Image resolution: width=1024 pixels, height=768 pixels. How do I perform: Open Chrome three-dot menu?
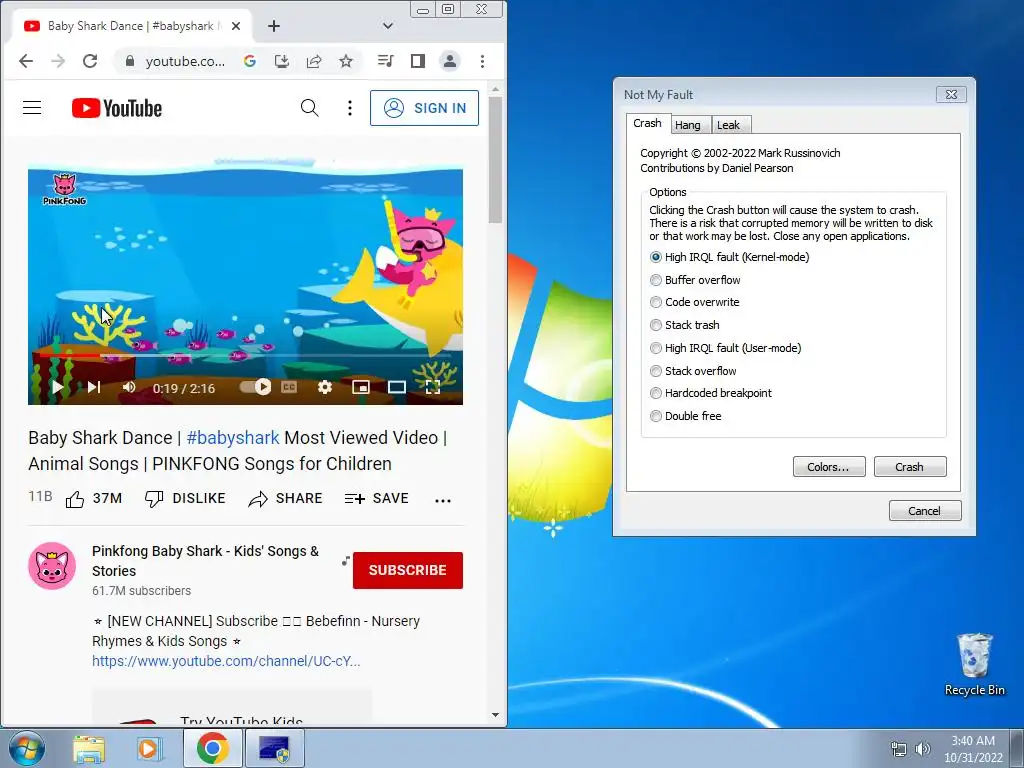coord(482,61)
